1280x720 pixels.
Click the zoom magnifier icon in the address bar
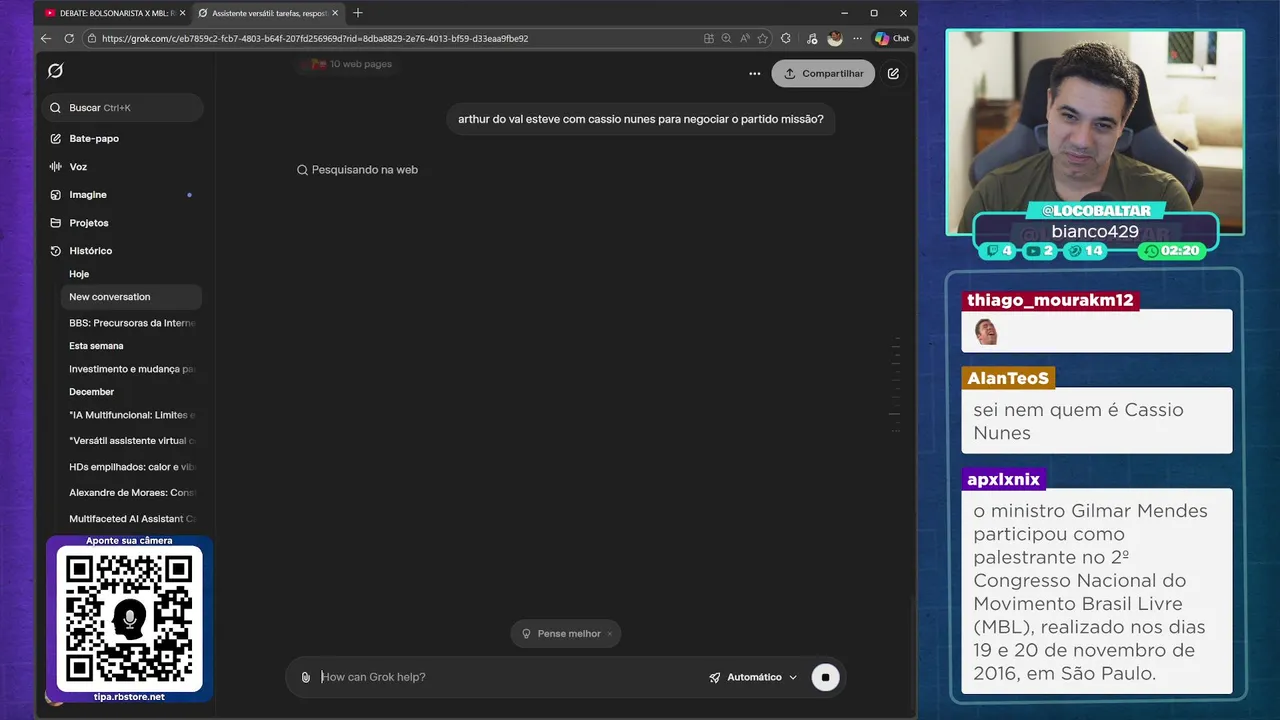(727, 39)
